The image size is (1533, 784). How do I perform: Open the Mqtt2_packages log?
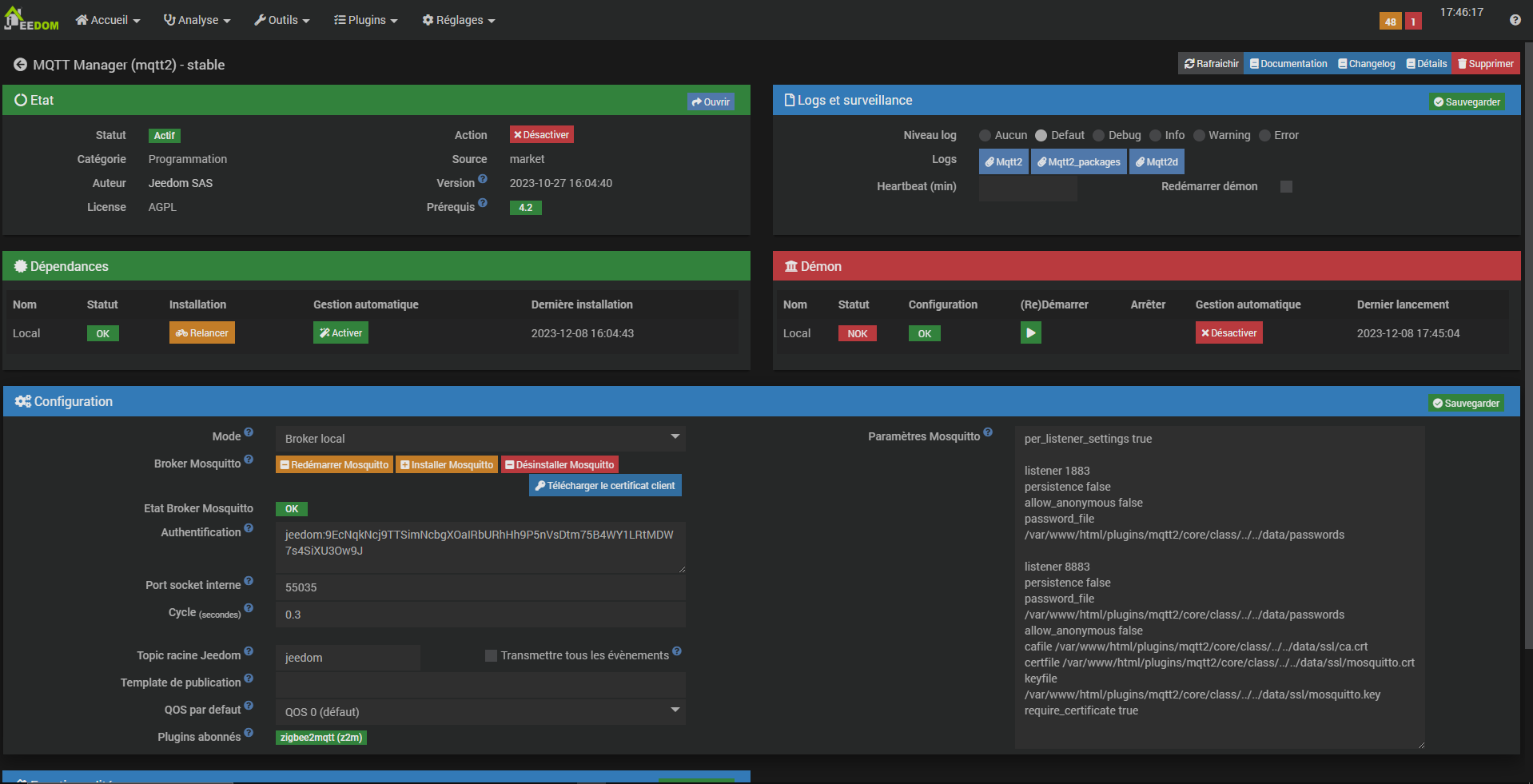point(1078,161)
